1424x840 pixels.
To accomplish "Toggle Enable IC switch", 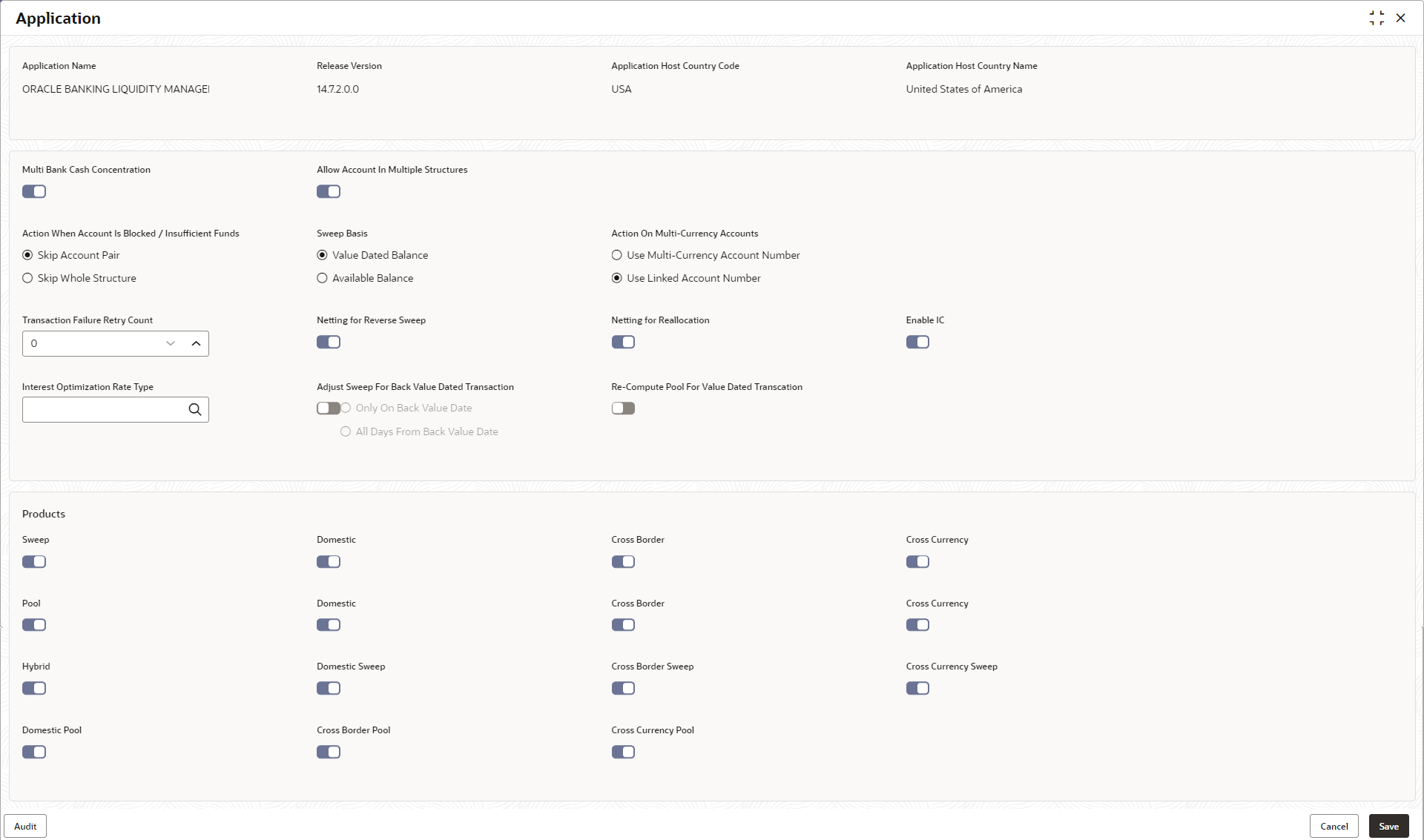I will pyautogui.click(x=917, y=342).
